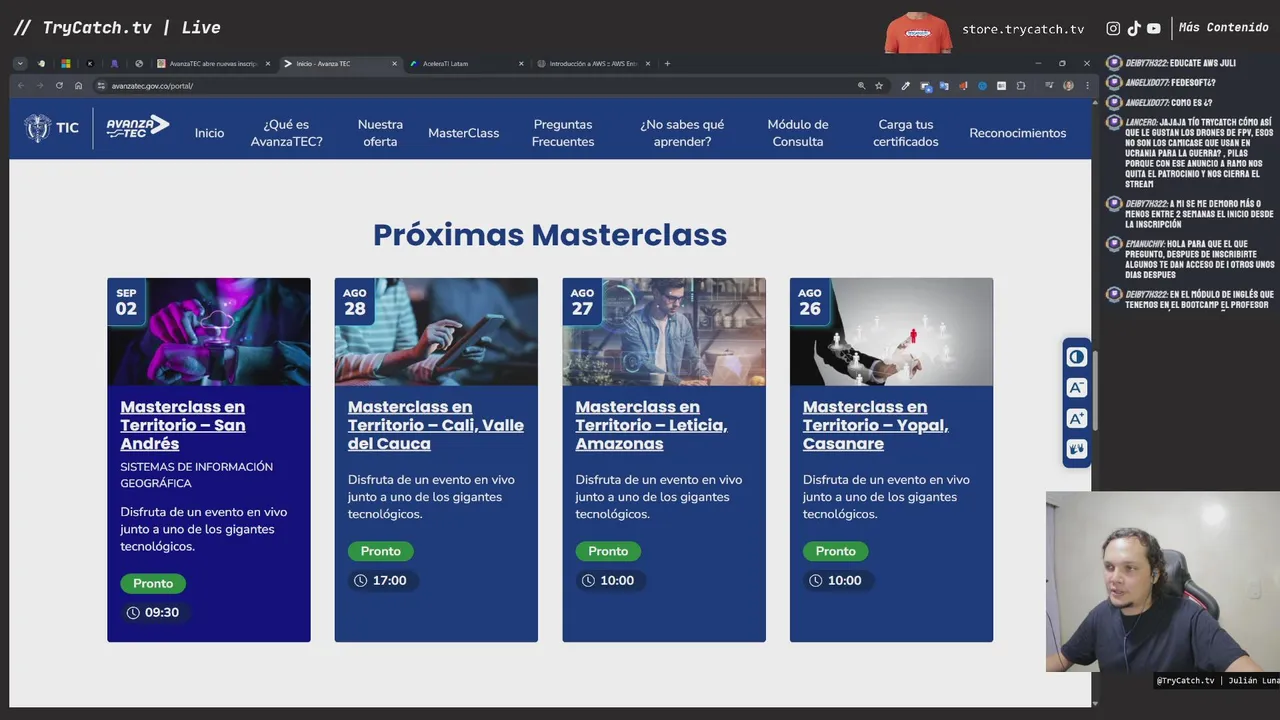Image resolution: width=1280 pixels, height=720 pixels.
Task: Click the Leticia masterclass thumbnail image
Action: click(664, 332)
